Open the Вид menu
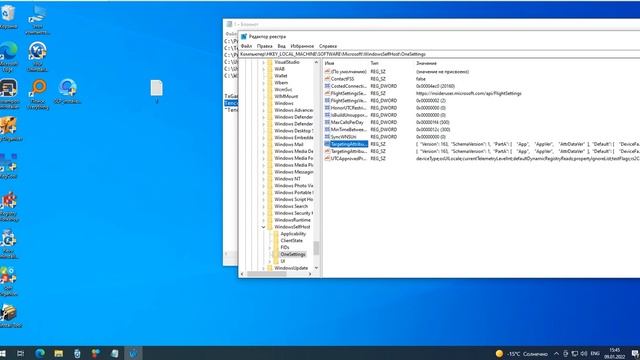This screenshot has width=640, height=360. (282, 46)
